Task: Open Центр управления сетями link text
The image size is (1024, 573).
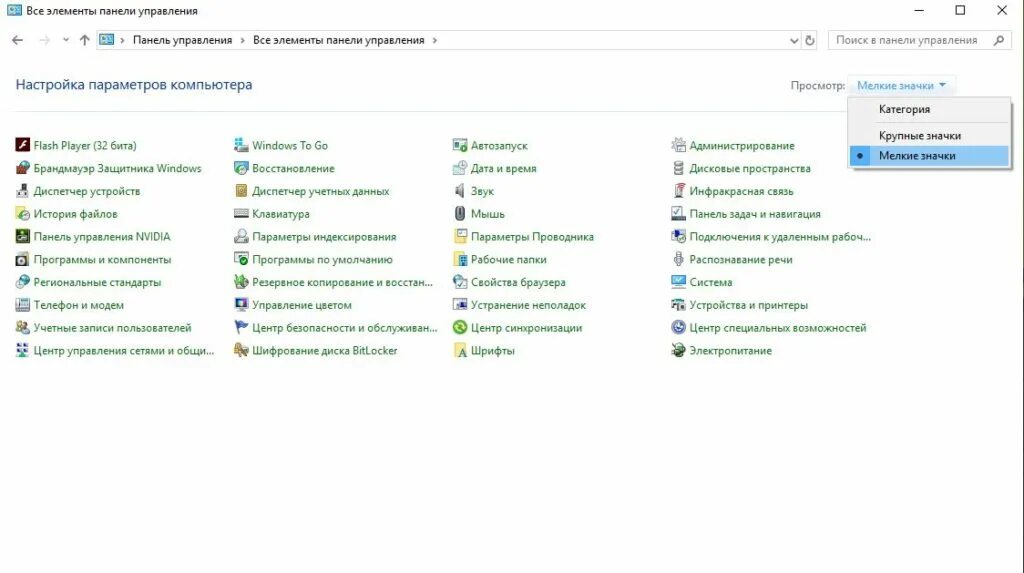Action: [123, 351]
